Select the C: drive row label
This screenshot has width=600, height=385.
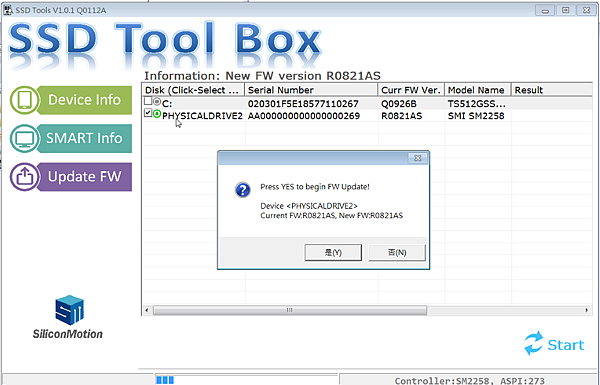tap(167, 104)
